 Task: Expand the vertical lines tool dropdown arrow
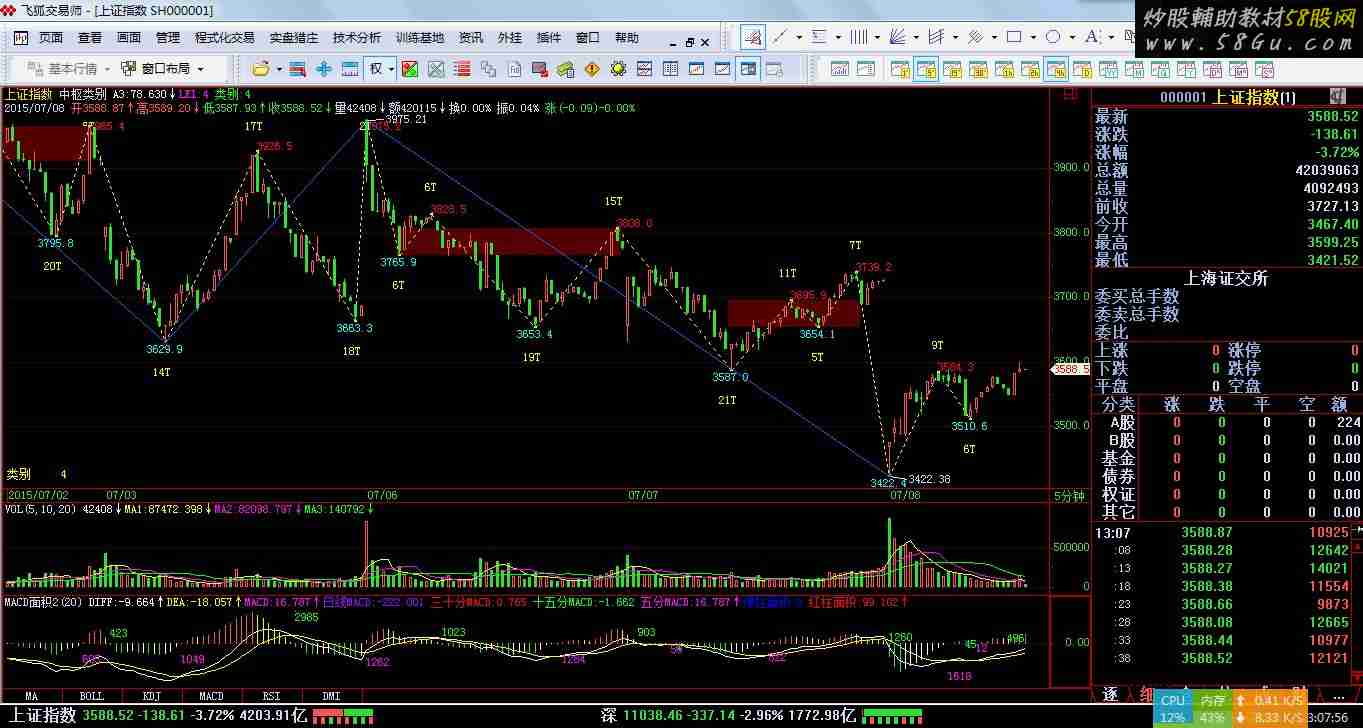click(x=877, y=37)
